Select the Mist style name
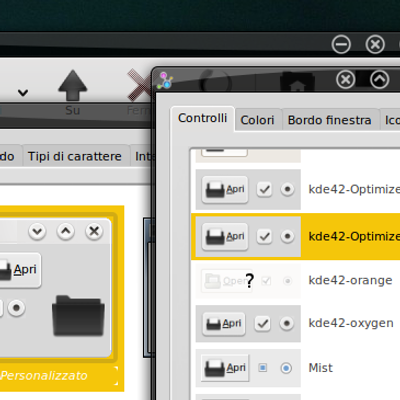The image size is (400, 400). click(321, 368)
